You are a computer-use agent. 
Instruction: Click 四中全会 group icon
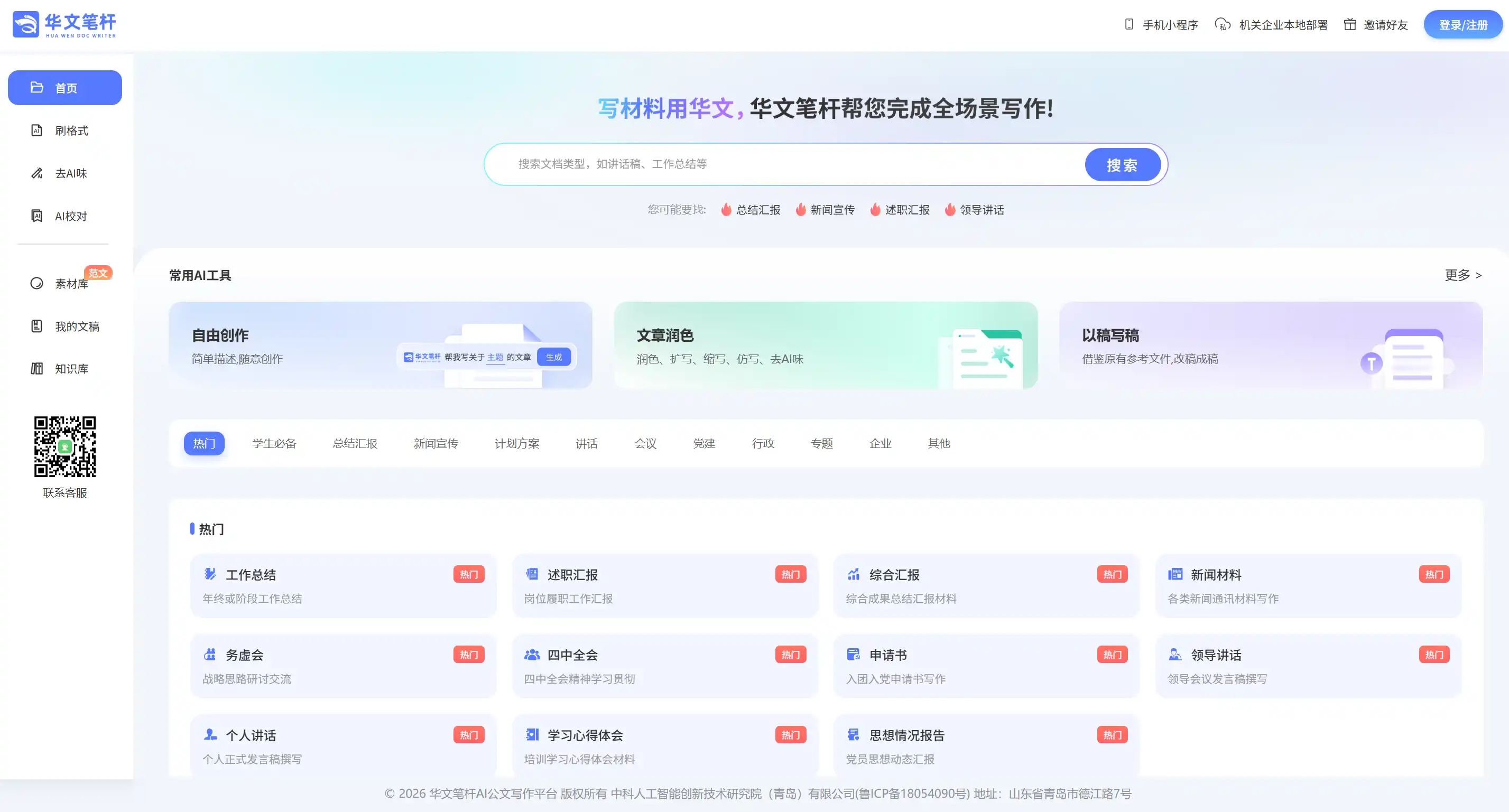coord(532,654)
